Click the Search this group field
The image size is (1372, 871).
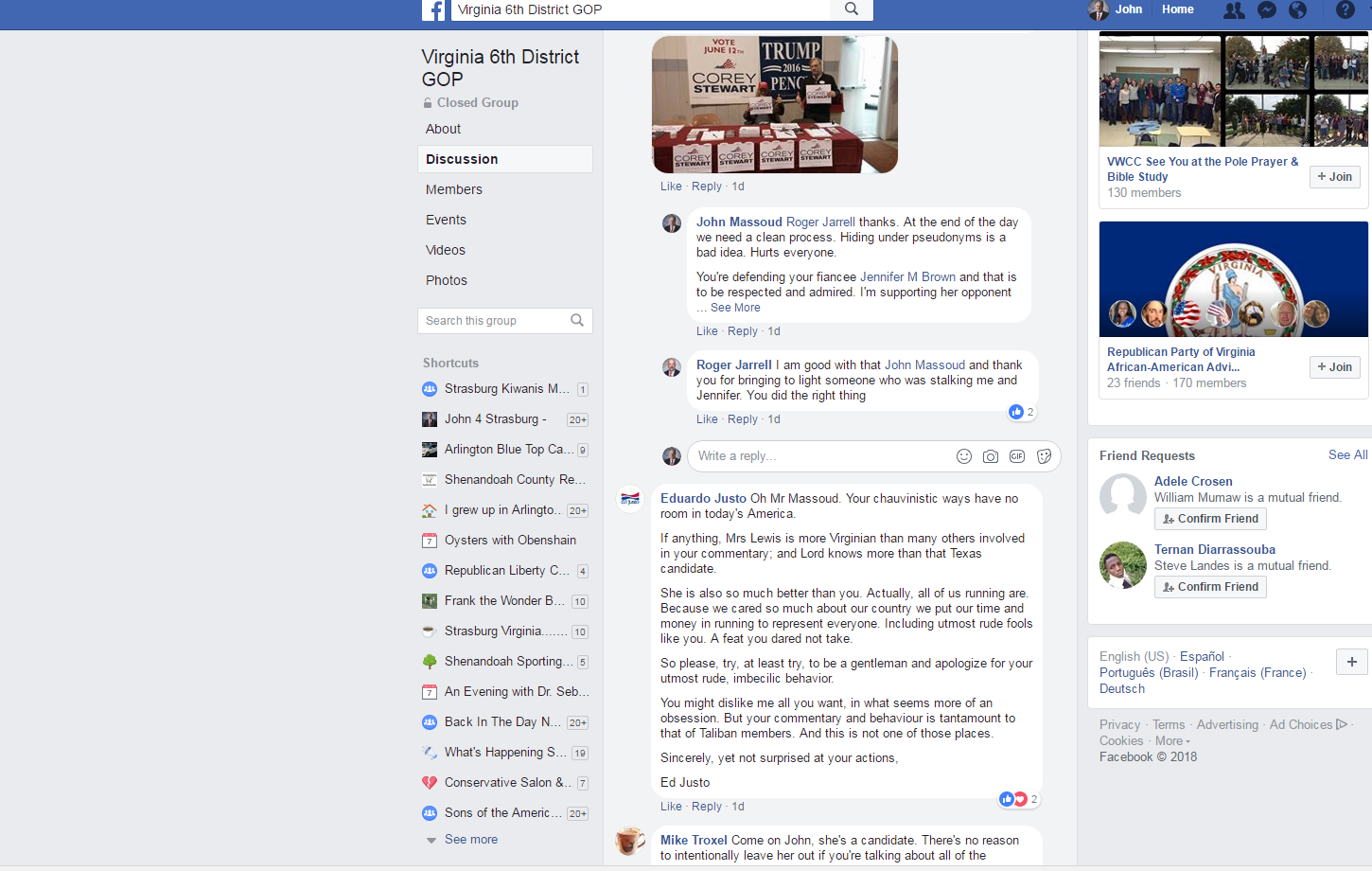494,321
